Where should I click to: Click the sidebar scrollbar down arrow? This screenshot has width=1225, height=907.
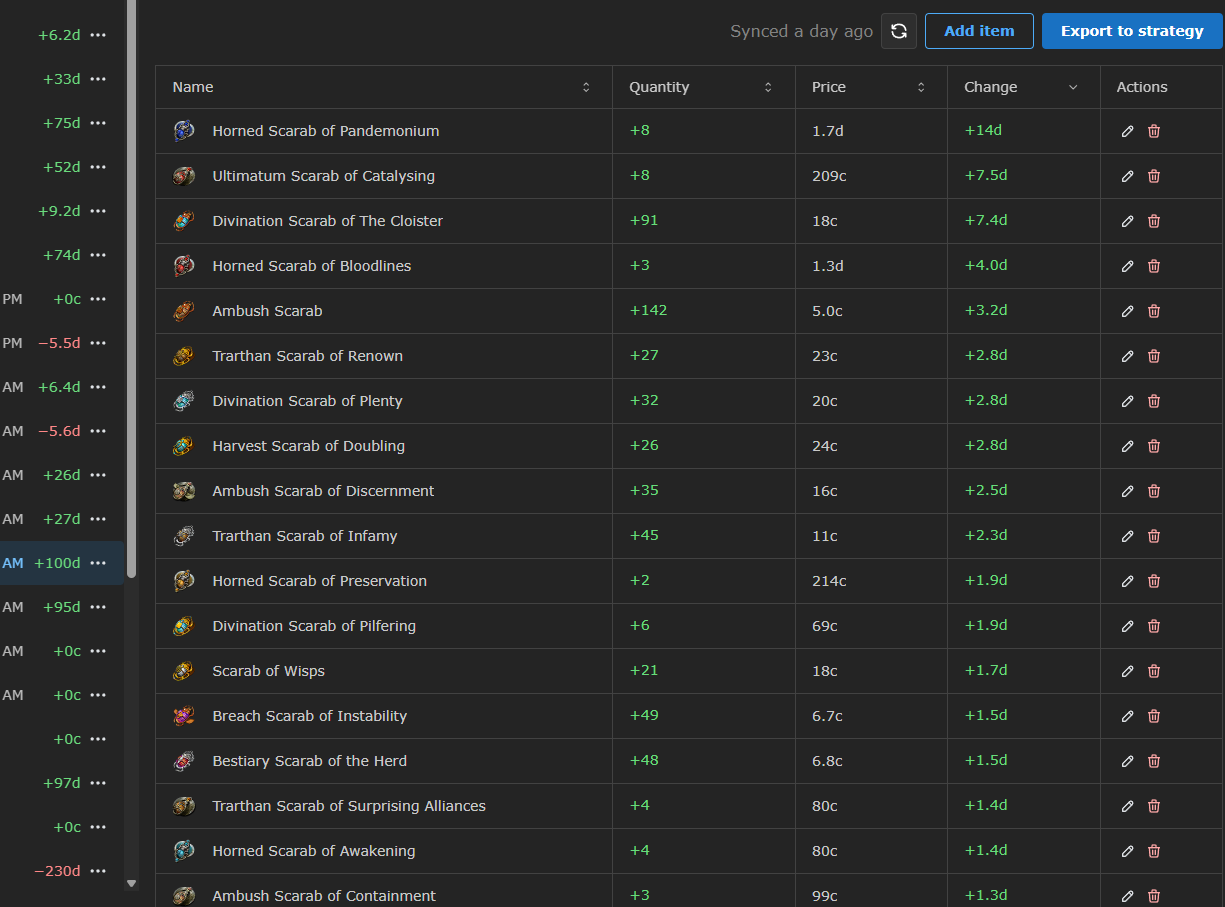point(131,883)
